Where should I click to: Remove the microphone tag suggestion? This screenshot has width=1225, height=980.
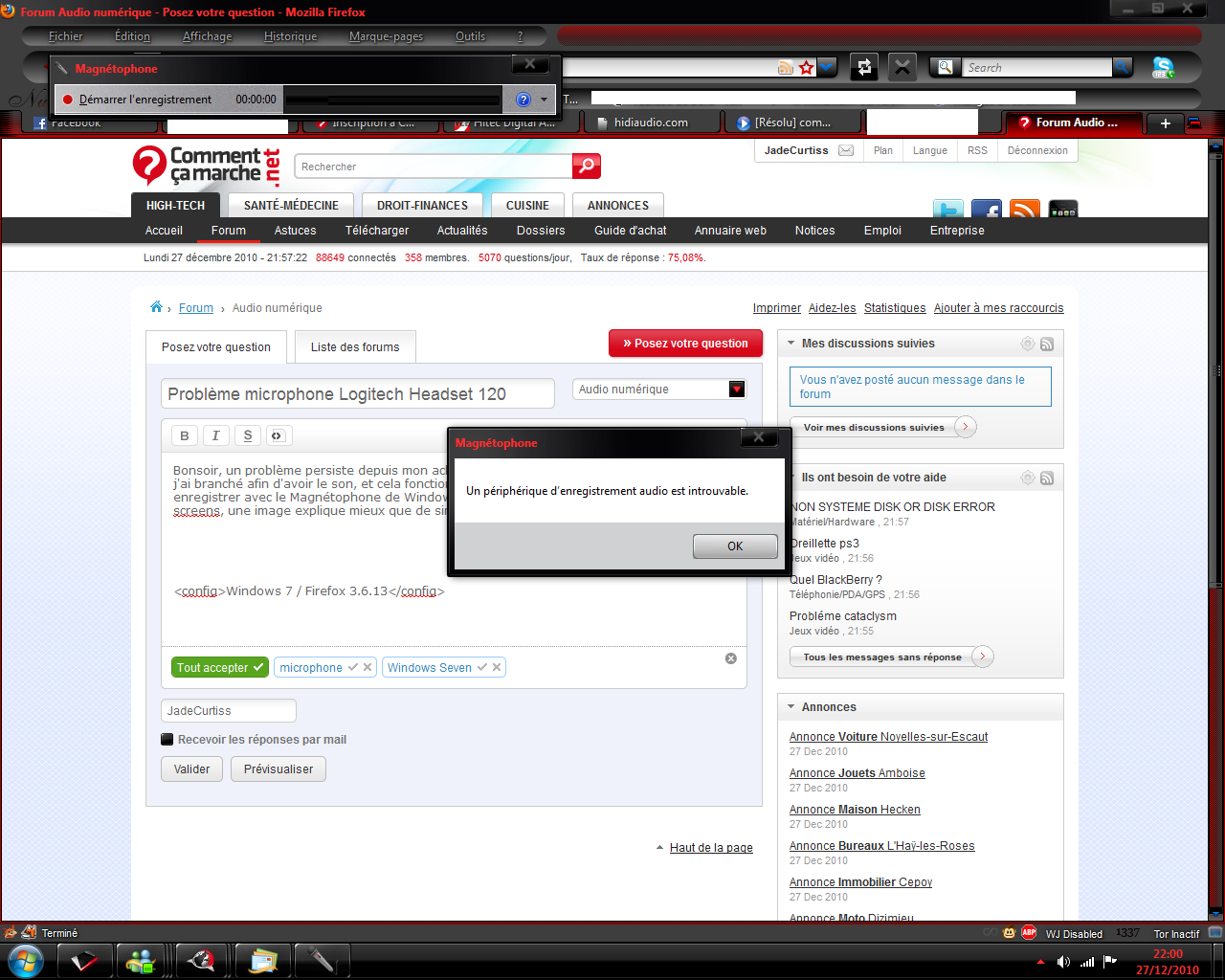[x=367, y=668]
